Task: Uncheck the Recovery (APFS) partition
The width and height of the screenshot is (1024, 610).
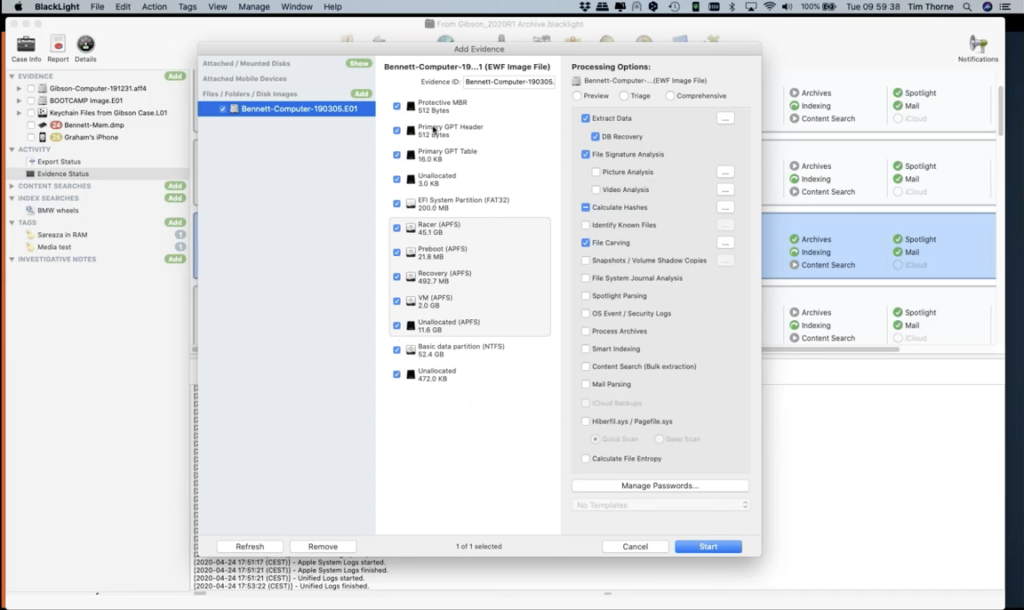Action: [x=396, y=277]
